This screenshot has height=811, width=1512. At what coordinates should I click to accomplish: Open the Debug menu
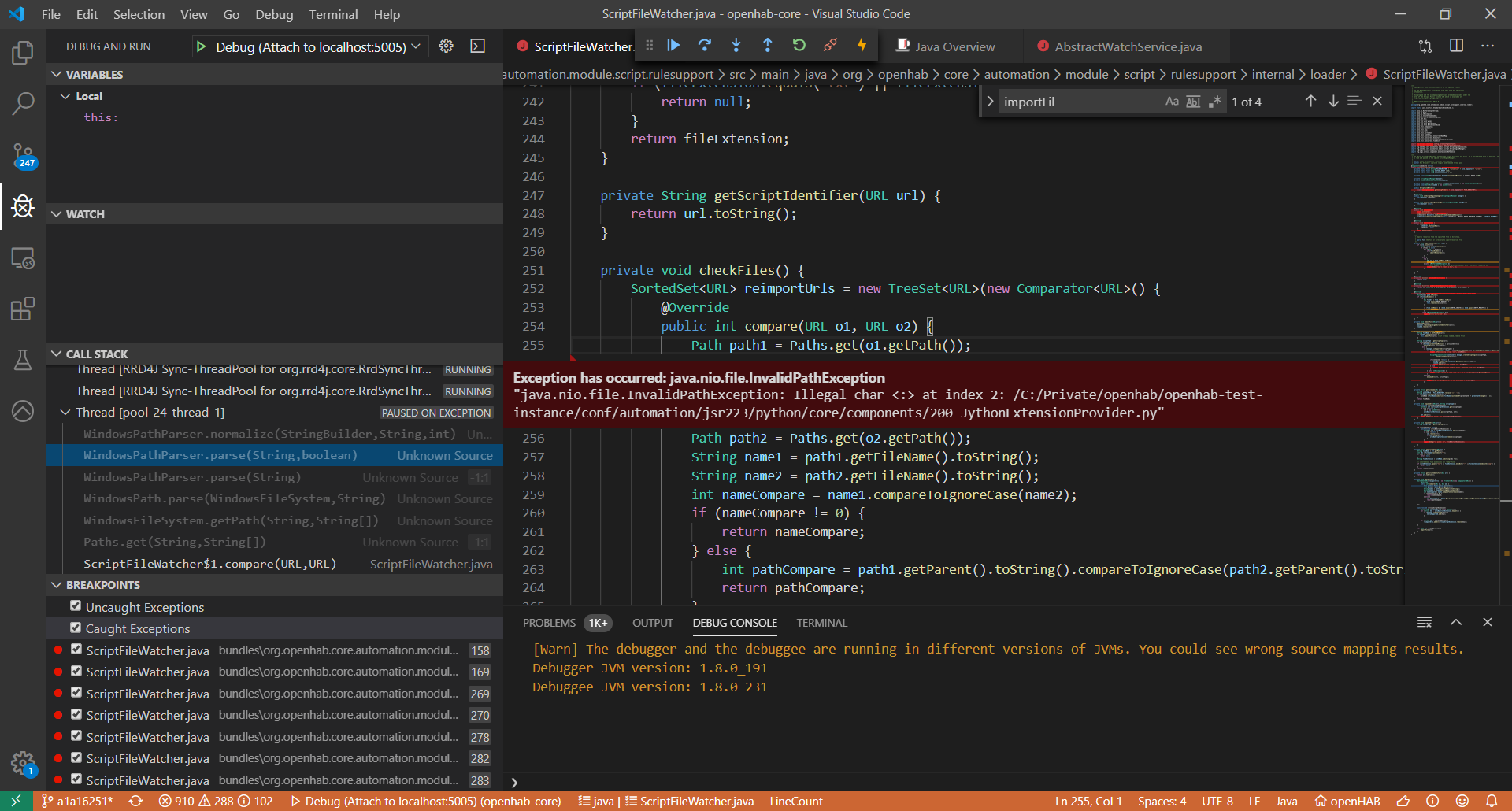pos(273,14)
